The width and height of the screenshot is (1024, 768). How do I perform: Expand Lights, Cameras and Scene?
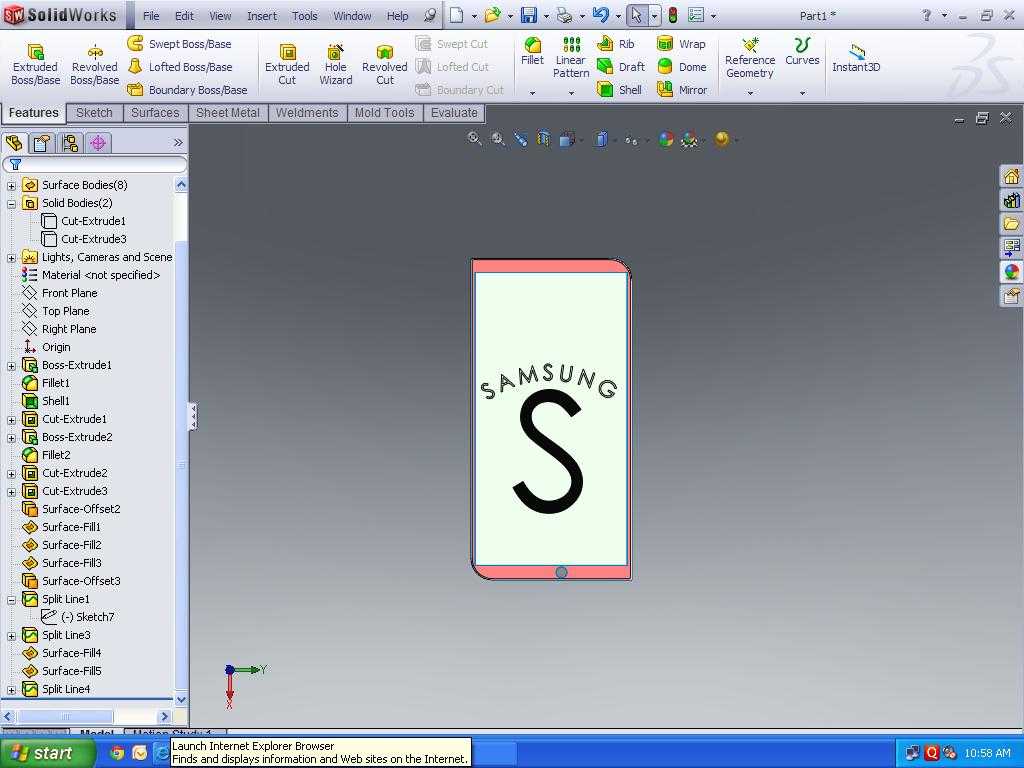11,258
